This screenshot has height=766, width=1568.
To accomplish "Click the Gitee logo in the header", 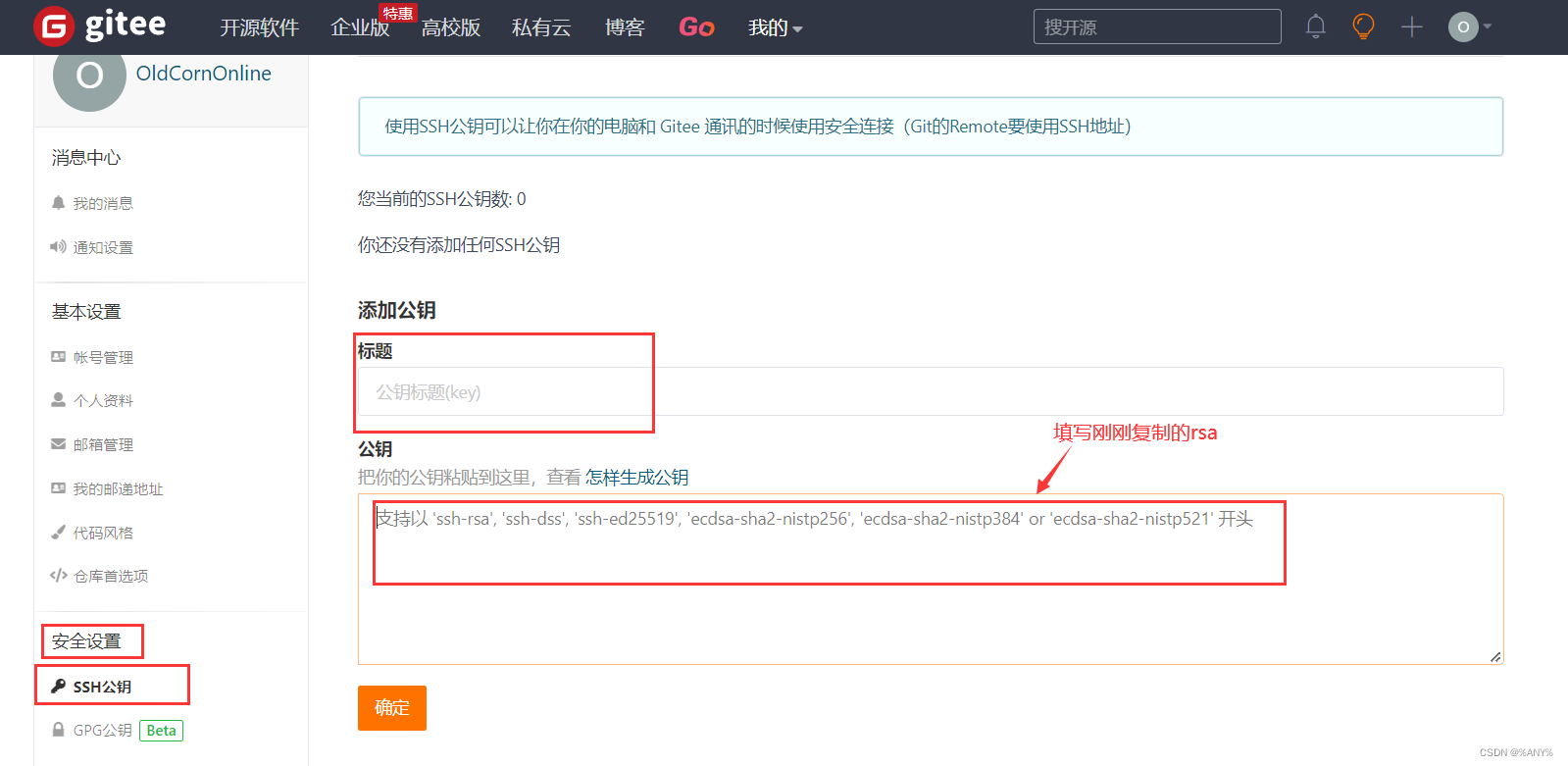I will [x=99, y=26].
